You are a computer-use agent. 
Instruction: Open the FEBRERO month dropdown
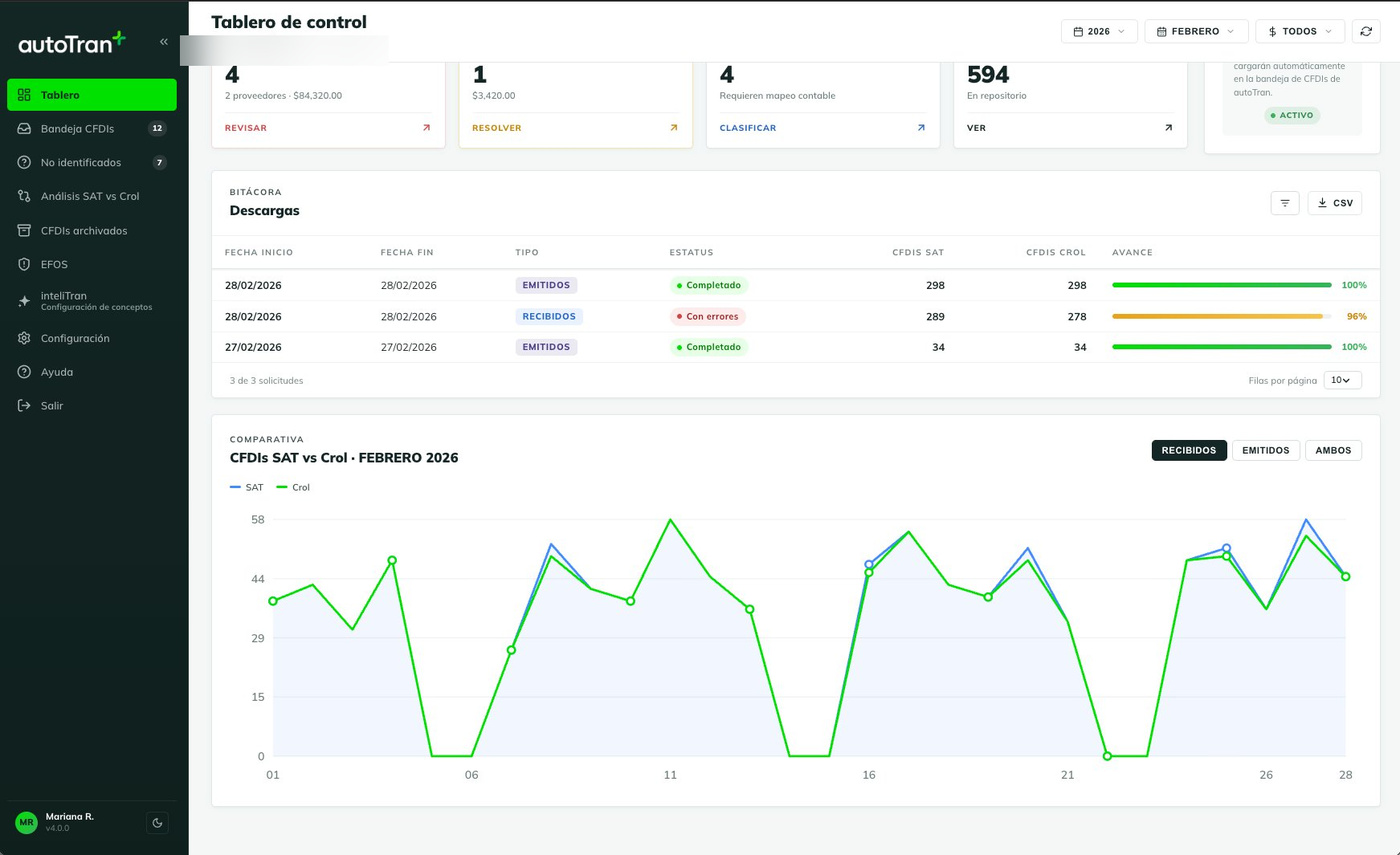[1196, 32]
